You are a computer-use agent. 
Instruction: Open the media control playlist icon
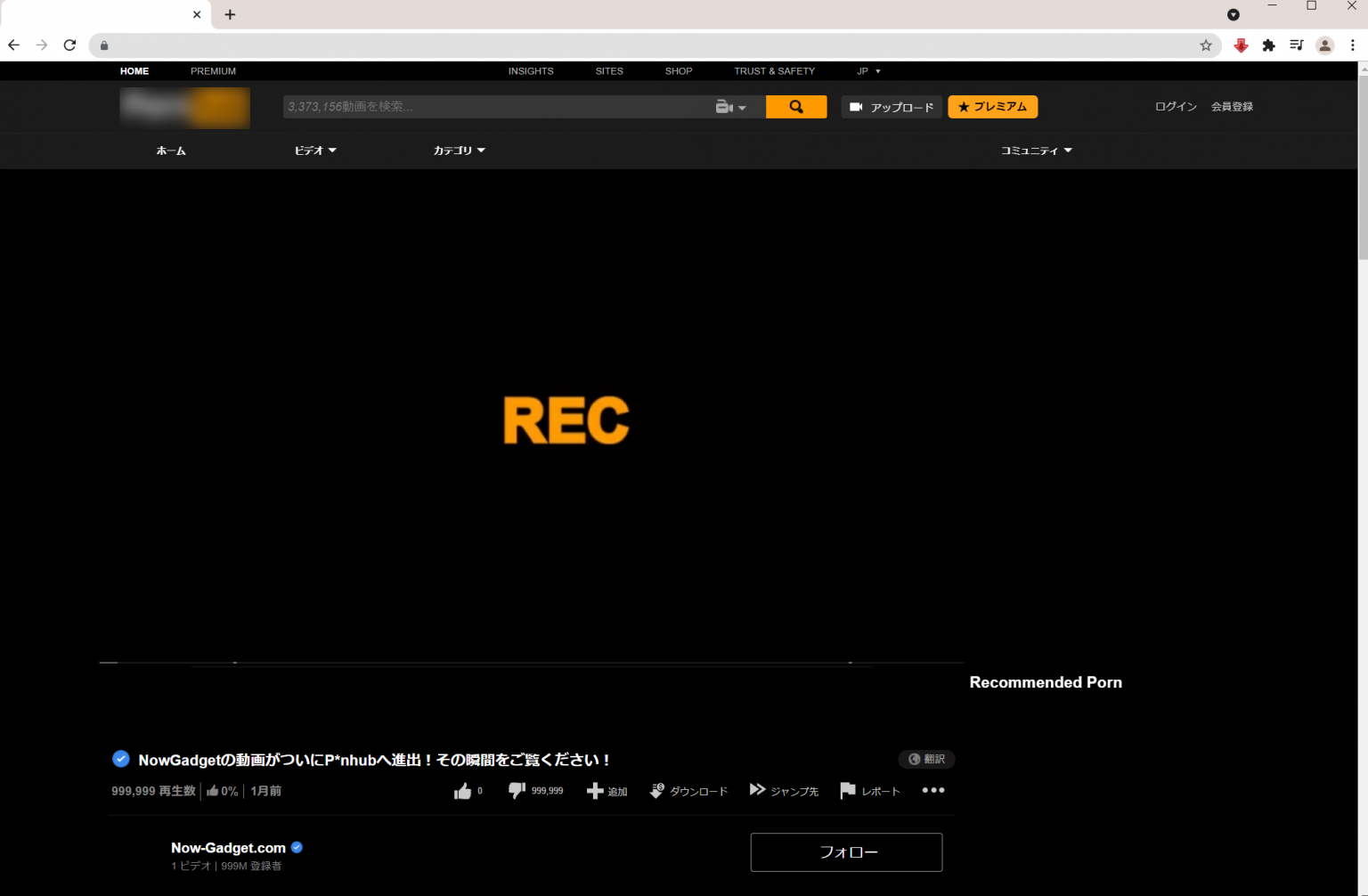[x=1297, y=45]
